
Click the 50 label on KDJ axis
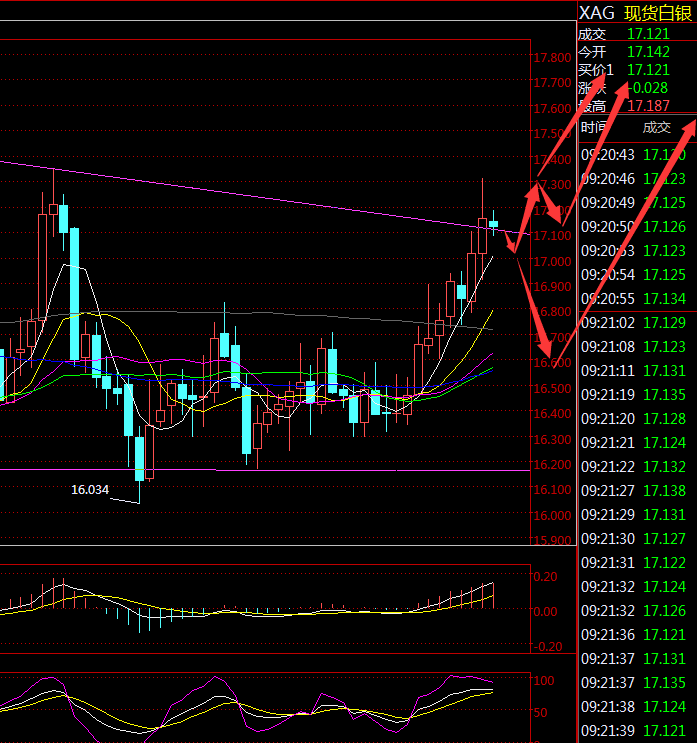(541, 713)
